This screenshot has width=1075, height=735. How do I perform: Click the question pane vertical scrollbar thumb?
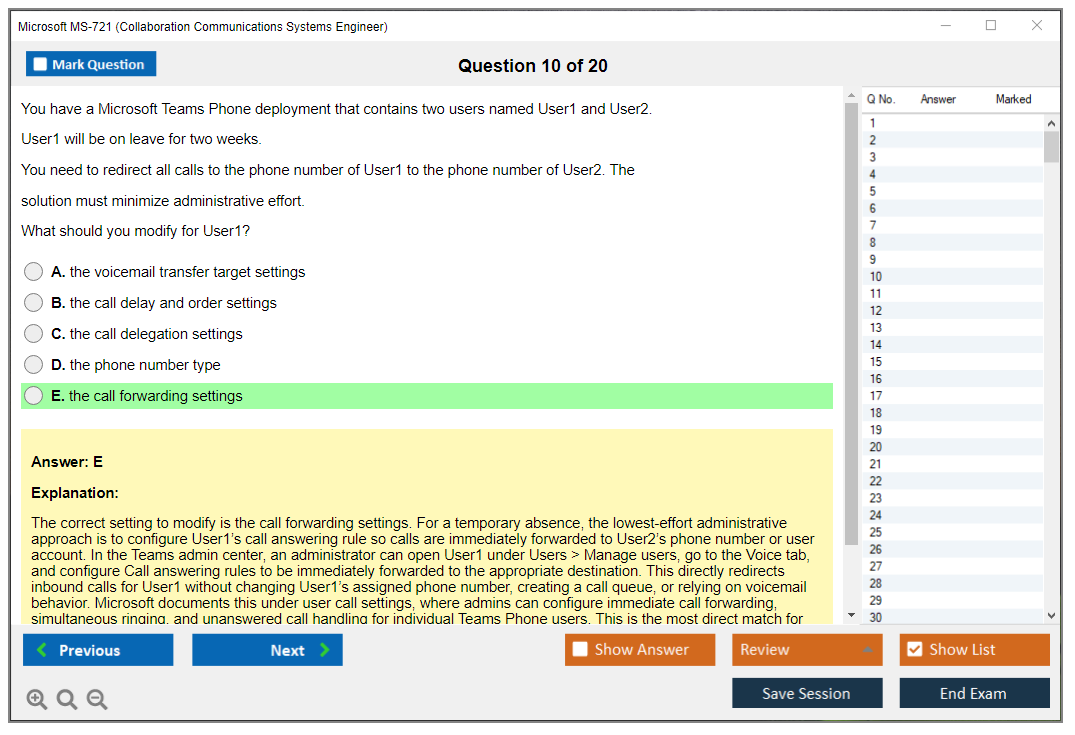point(851,324)
